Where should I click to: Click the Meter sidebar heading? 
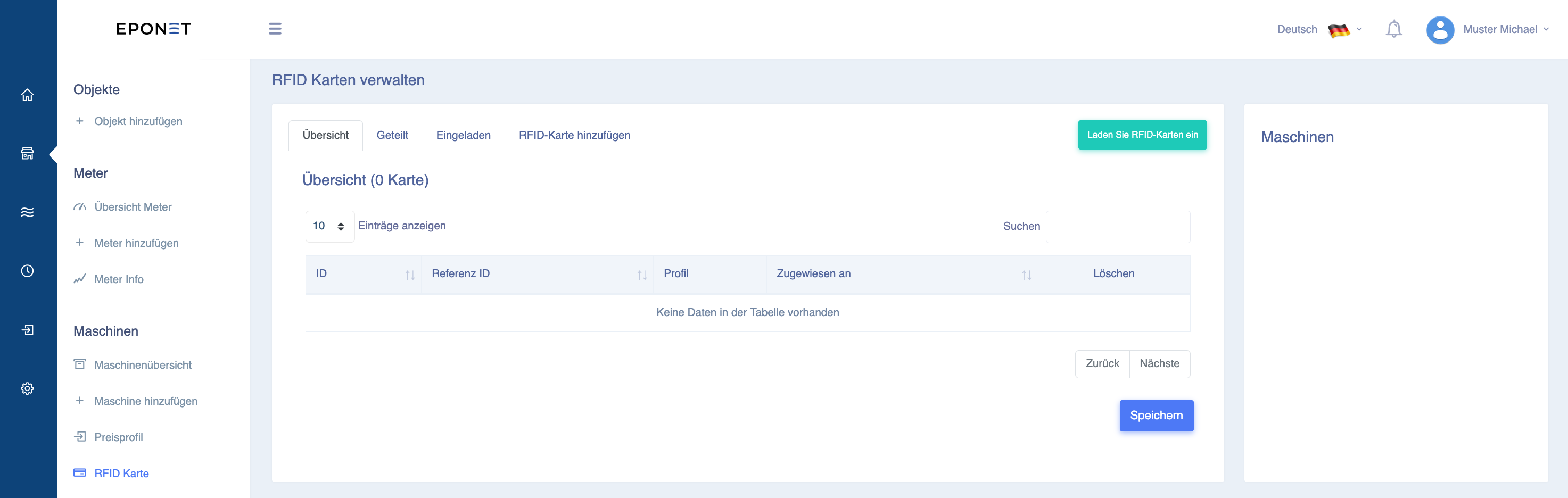90,173
